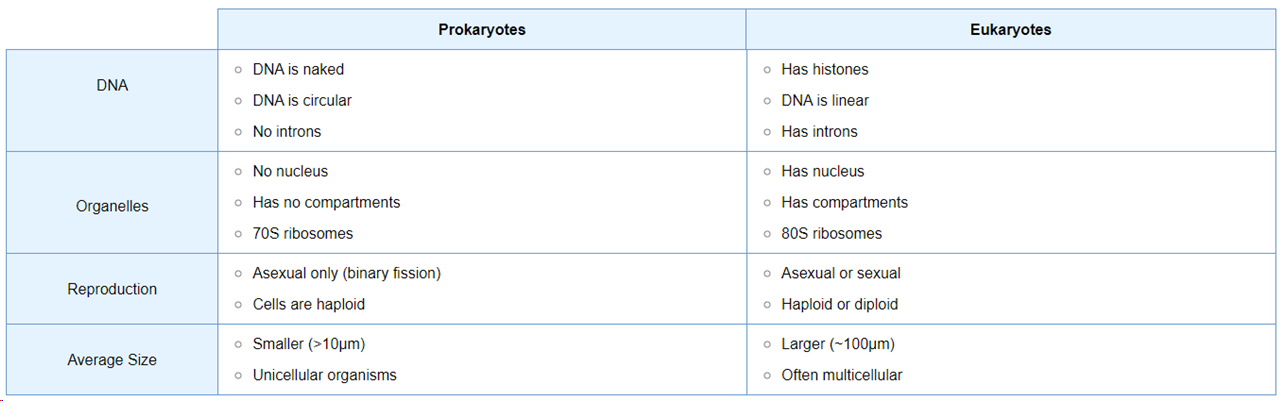Click the Reproduction row label
The height and width of the screenshot is (401, 1280).
click(x=112, y=290)
